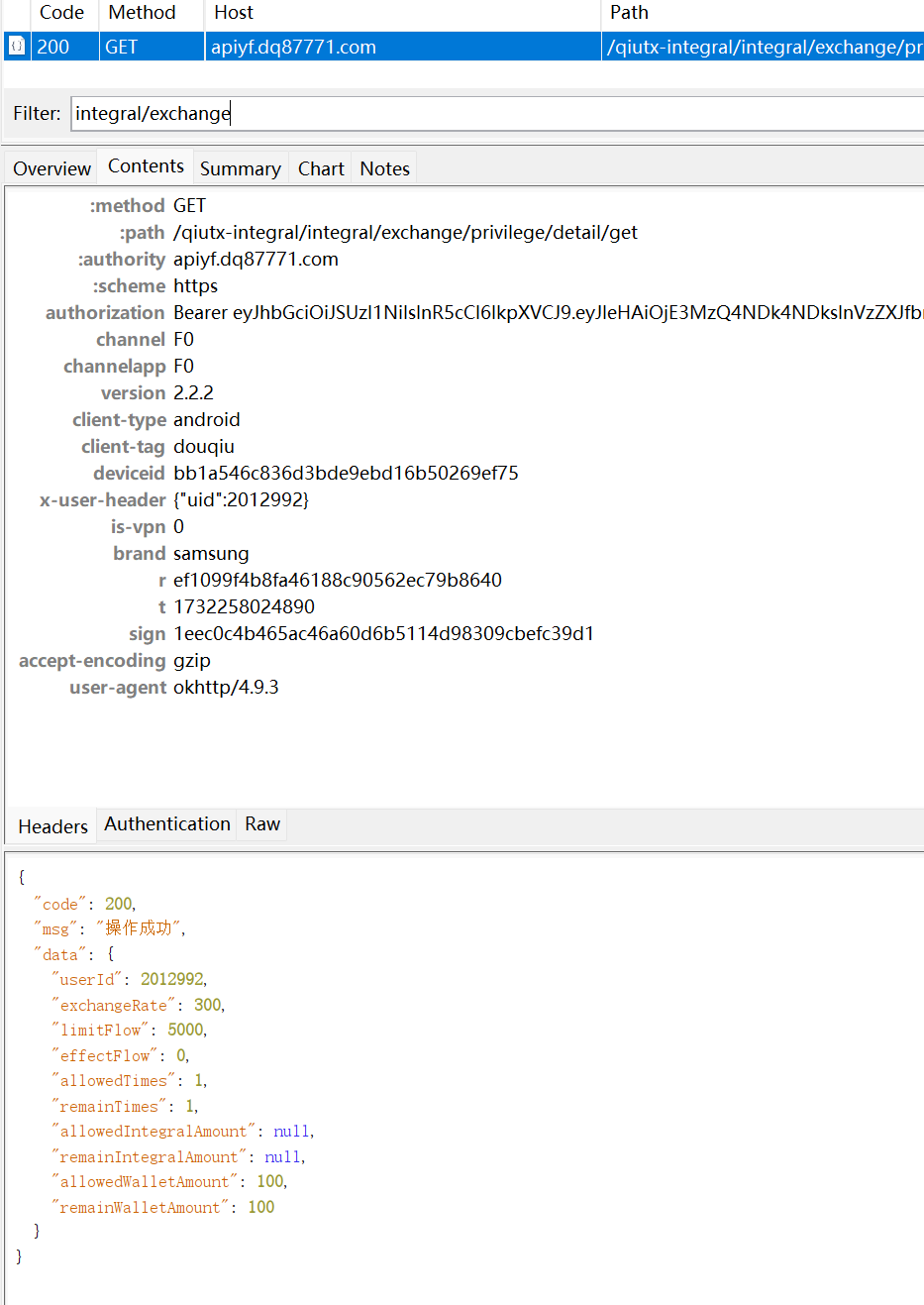Click the exchangeRate line in JSON response

[x=139, y=1005]
